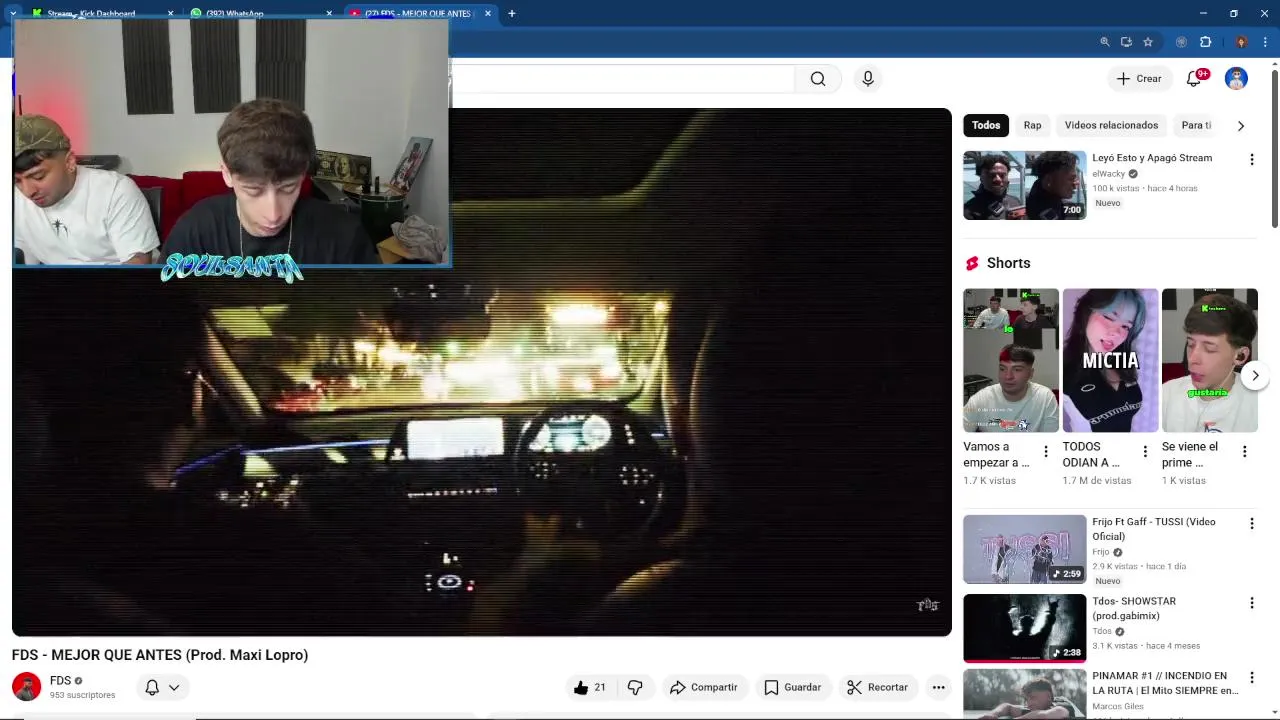Open Tdos SHOWSTAR video thumbnail
1280x720 pixels.
(1024, 628)
